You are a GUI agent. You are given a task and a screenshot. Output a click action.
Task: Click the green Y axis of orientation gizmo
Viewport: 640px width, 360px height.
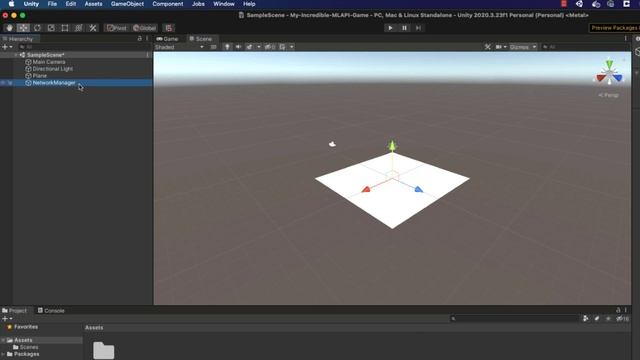pos(609,64)
